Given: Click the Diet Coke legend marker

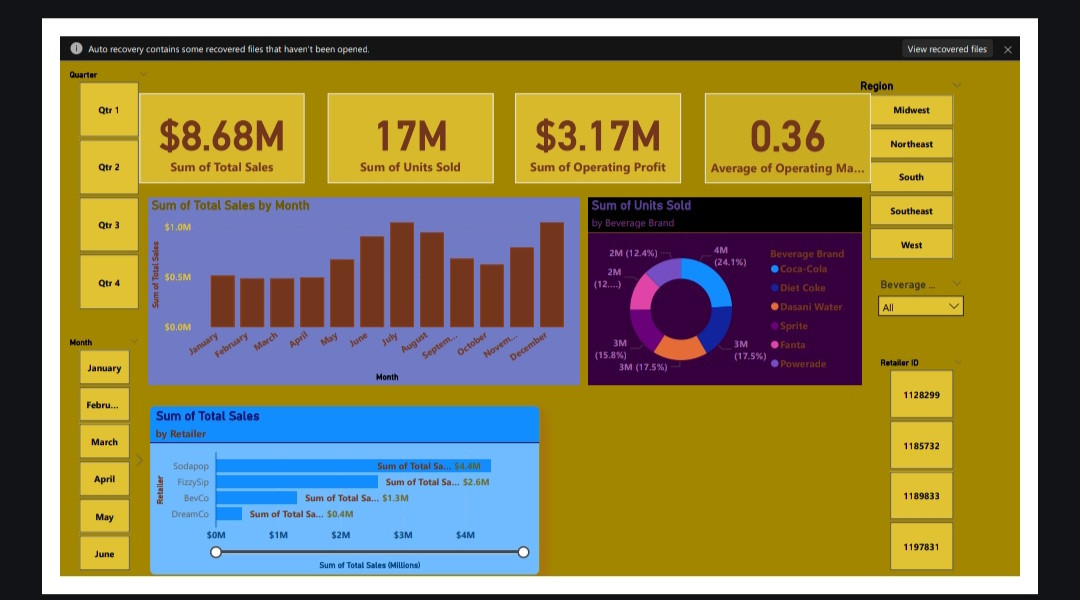Looking at the screenshot, I should pyautogui.click(x=775, y=288).
